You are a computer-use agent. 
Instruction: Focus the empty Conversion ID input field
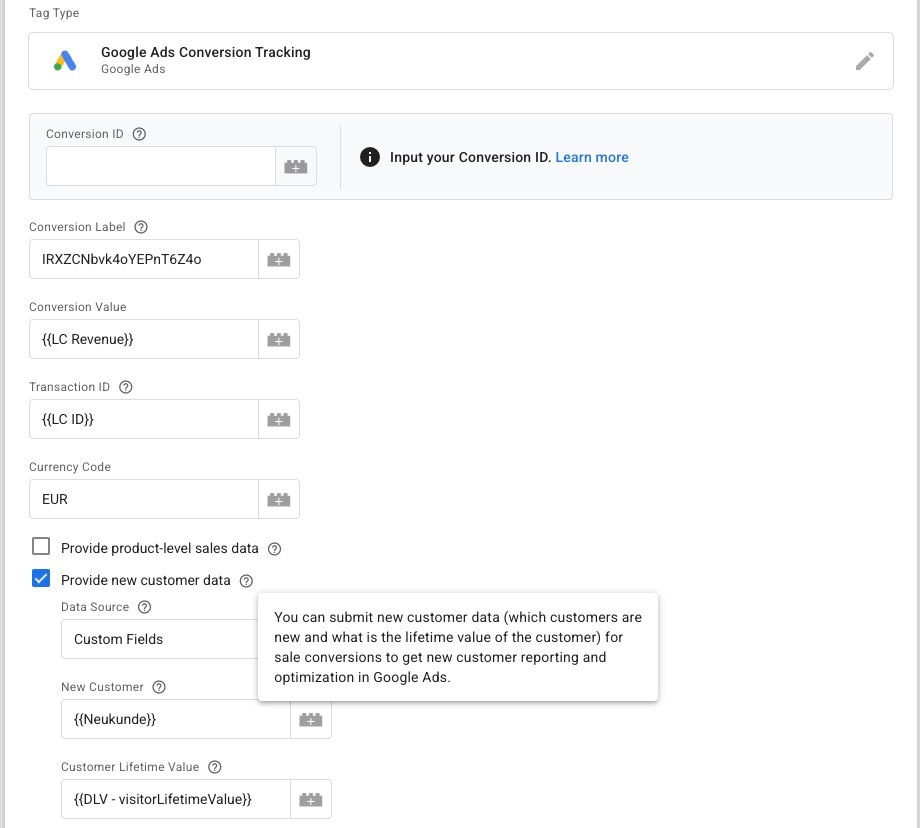[161, 167]
